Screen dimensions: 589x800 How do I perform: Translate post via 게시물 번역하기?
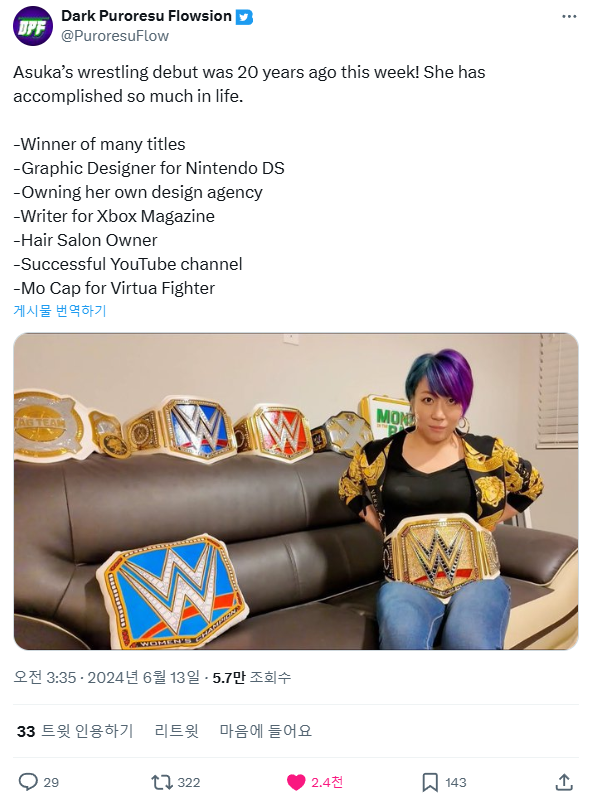(x=60, y=310)
